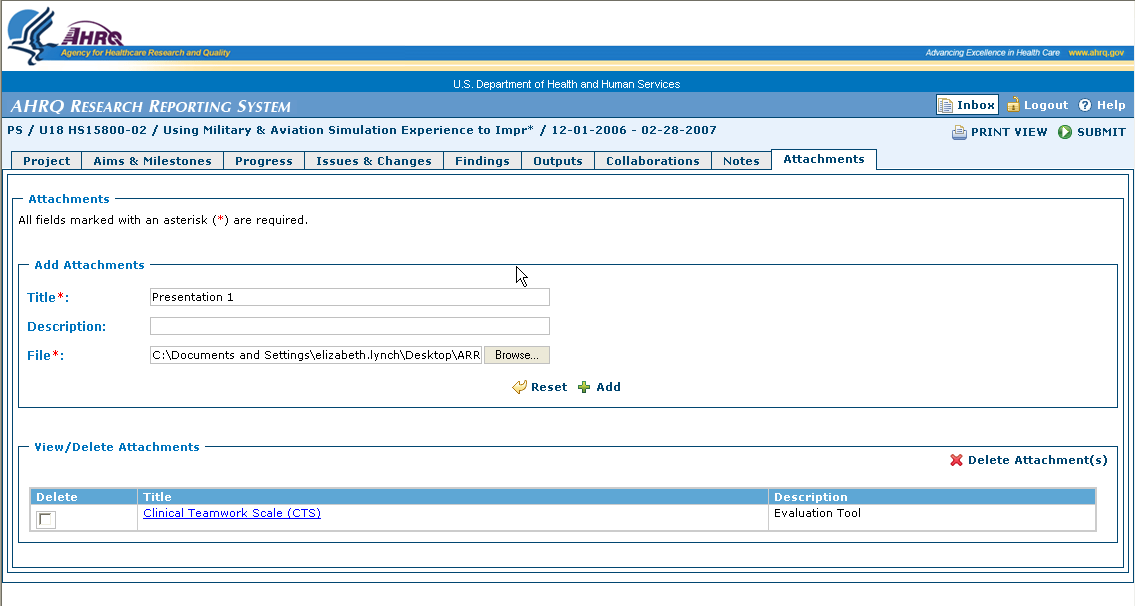1135x606 pixels.
Task: Click the Logout text link
Action: (x=1046, y=105)
